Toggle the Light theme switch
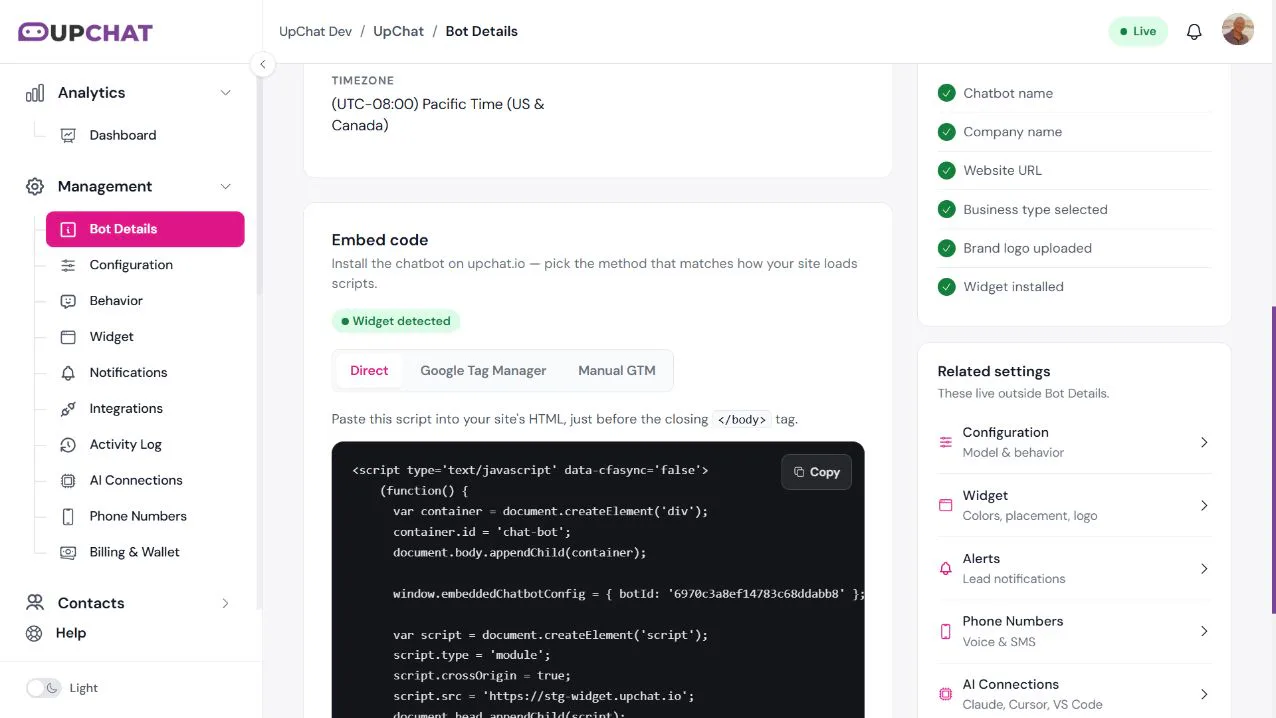The width and height of the screenshot is (1276, 718). coord(43,688)
